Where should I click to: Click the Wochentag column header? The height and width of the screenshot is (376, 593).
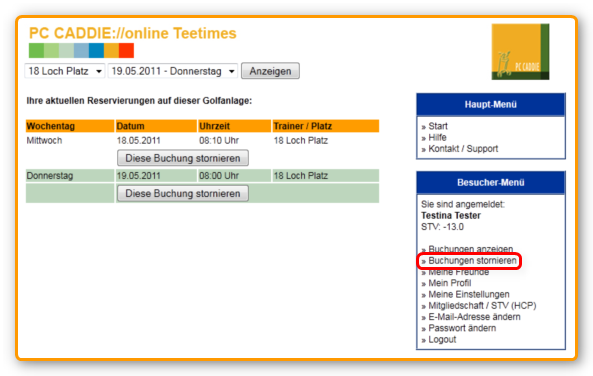tap(70, 126)
